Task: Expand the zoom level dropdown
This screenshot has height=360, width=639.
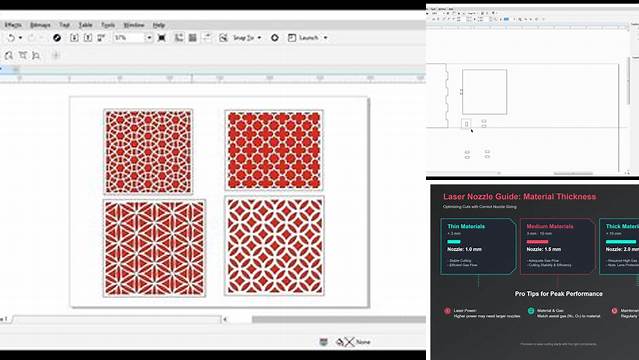Action: point(149,38)
